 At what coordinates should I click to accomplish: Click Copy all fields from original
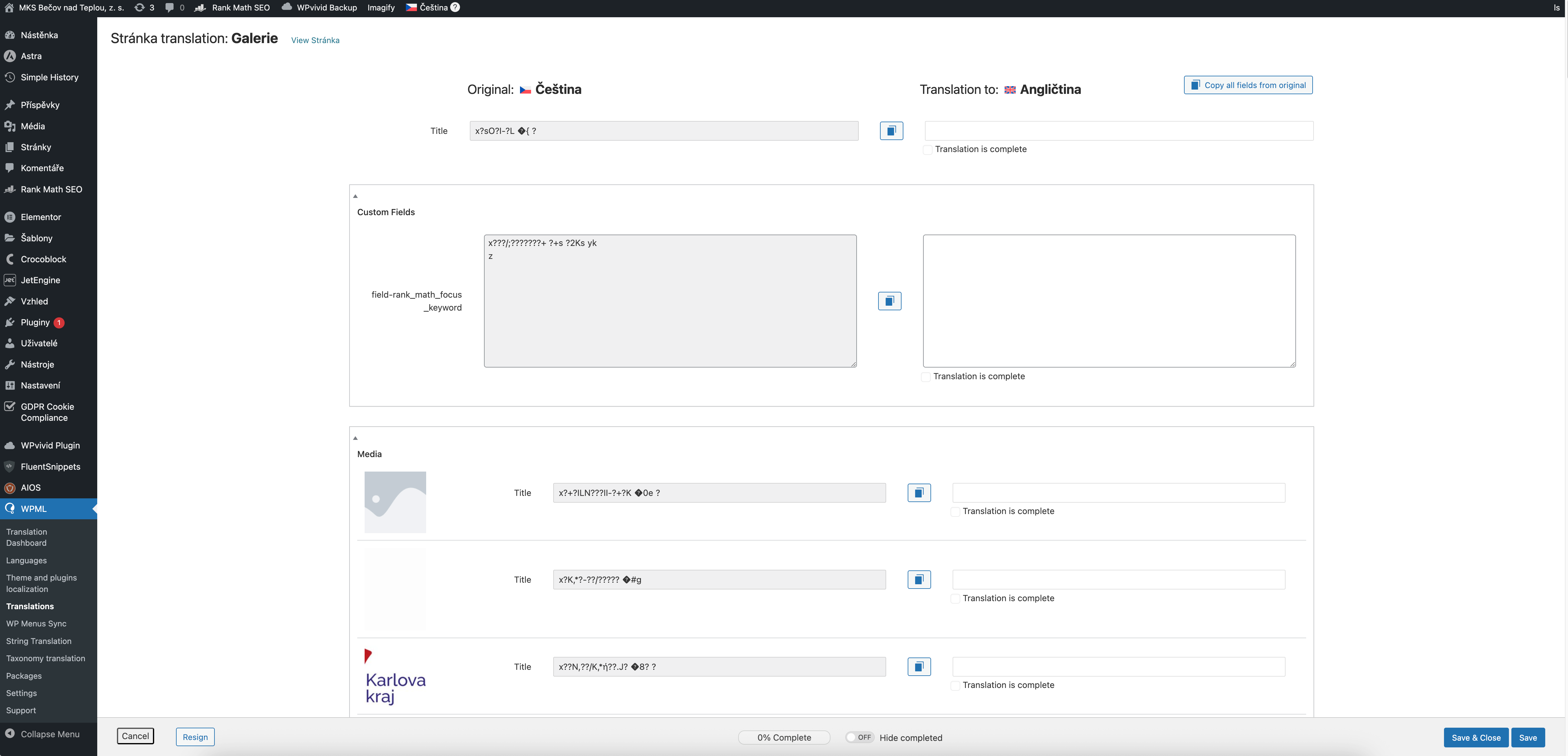pos(1248,85)
